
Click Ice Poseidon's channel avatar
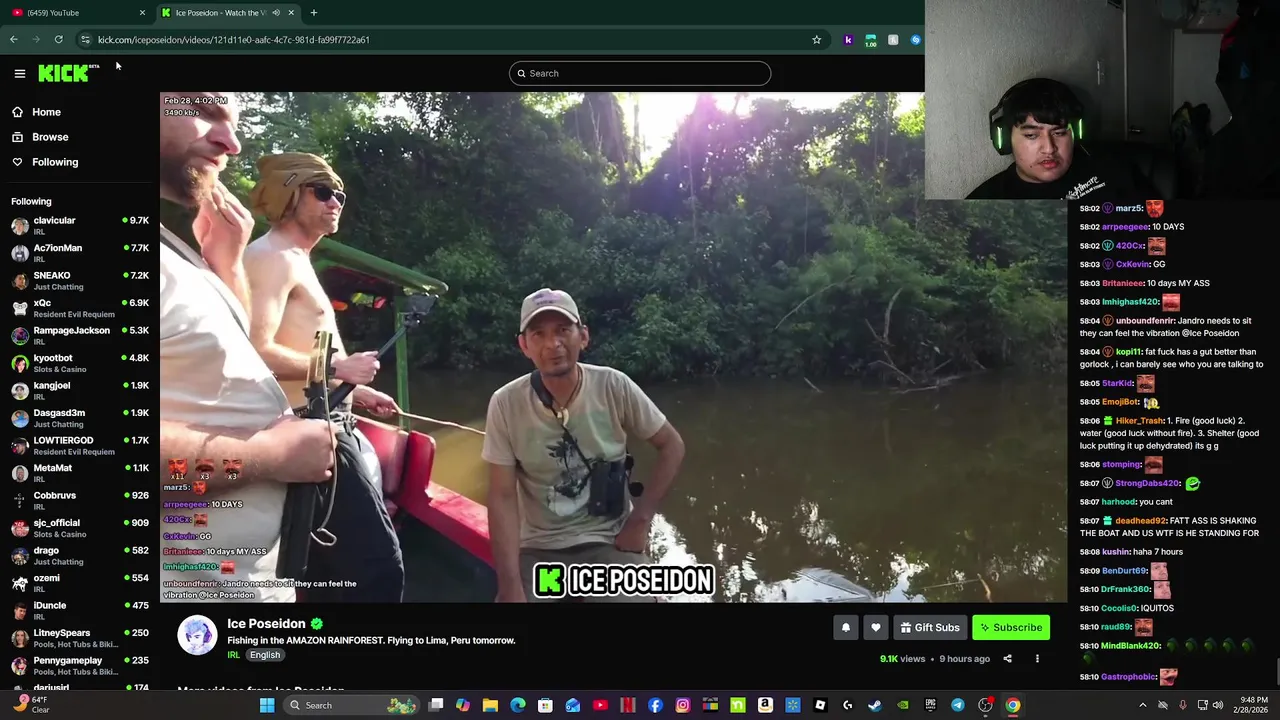coord(197,635)
